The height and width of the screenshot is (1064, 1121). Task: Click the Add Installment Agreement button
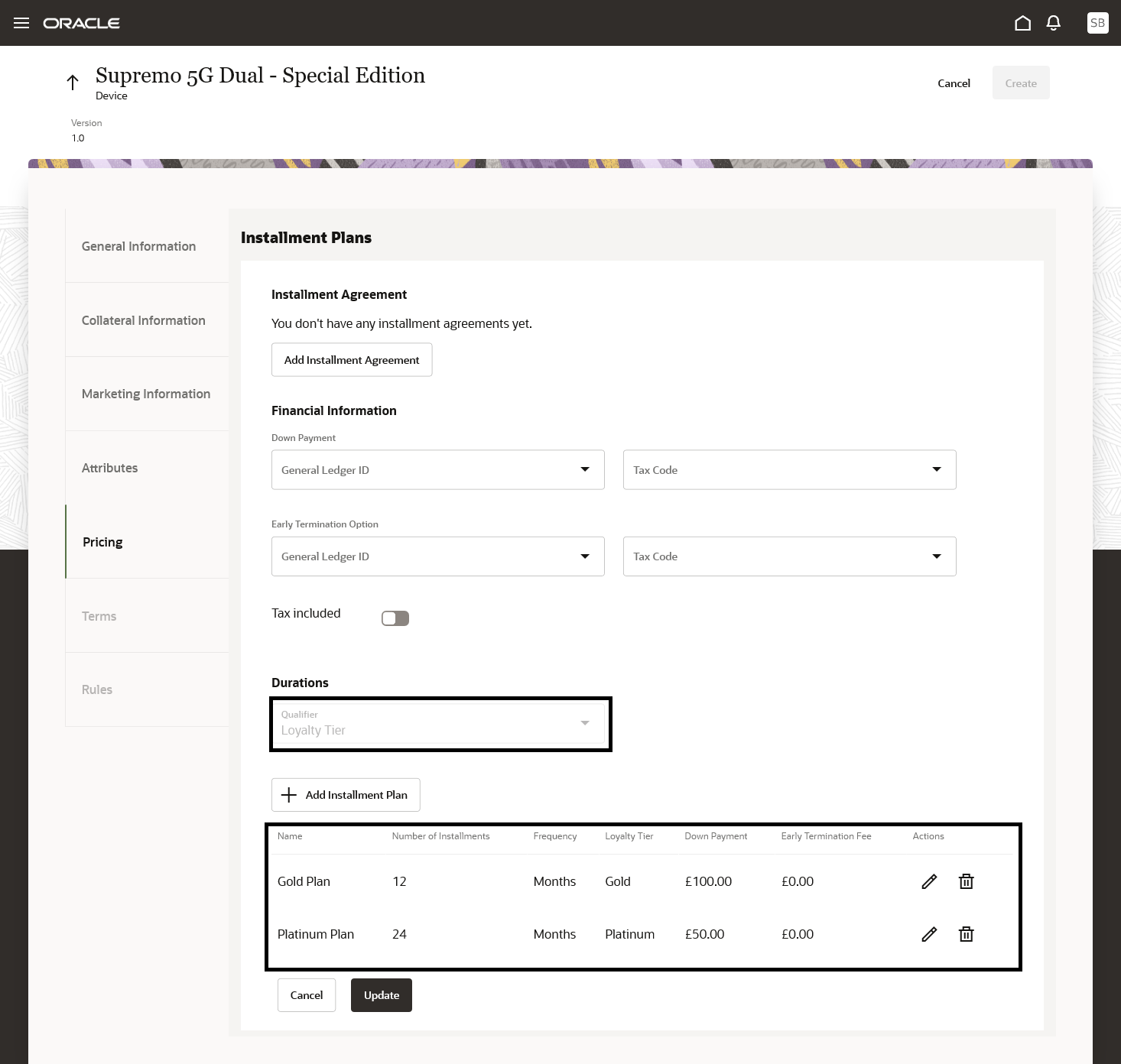click(352, 359)
